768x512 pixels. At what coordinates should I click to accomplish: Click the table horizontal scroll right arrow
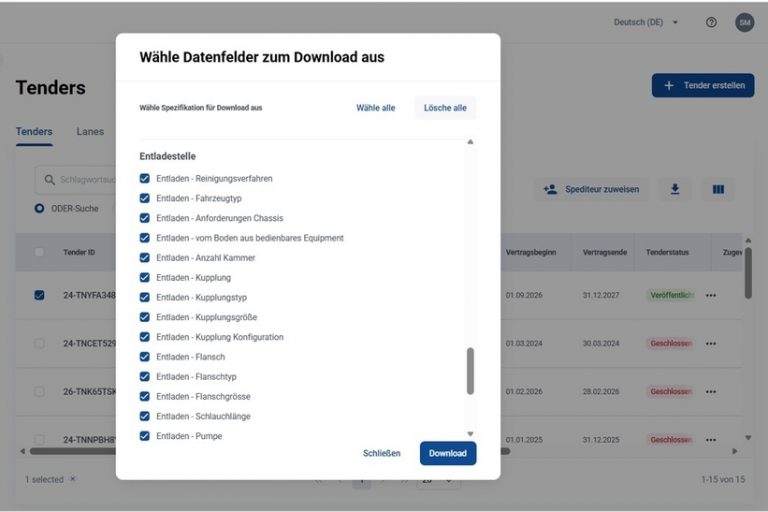734,451
